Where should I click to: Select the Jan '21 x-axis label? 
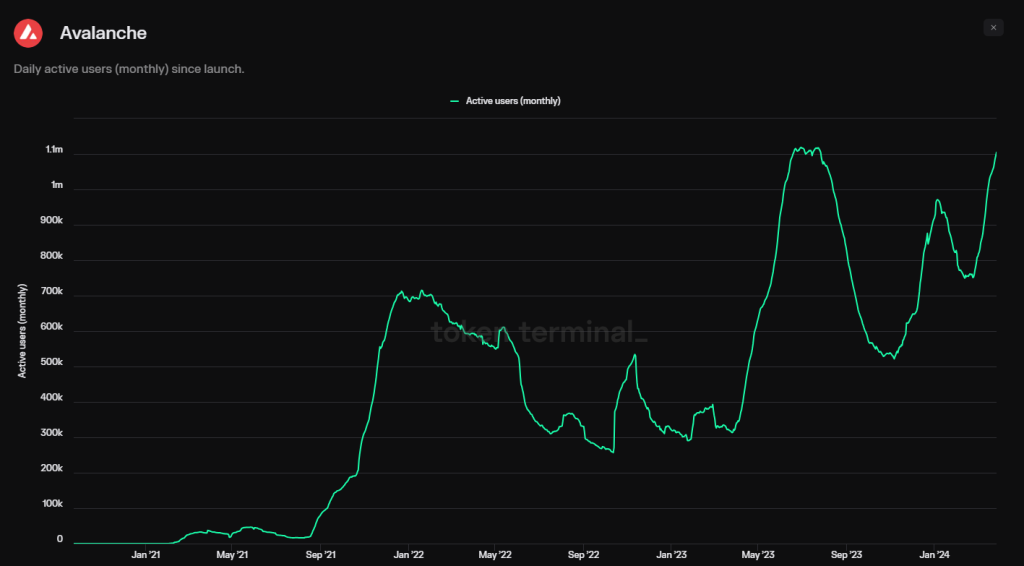(146, 554)
